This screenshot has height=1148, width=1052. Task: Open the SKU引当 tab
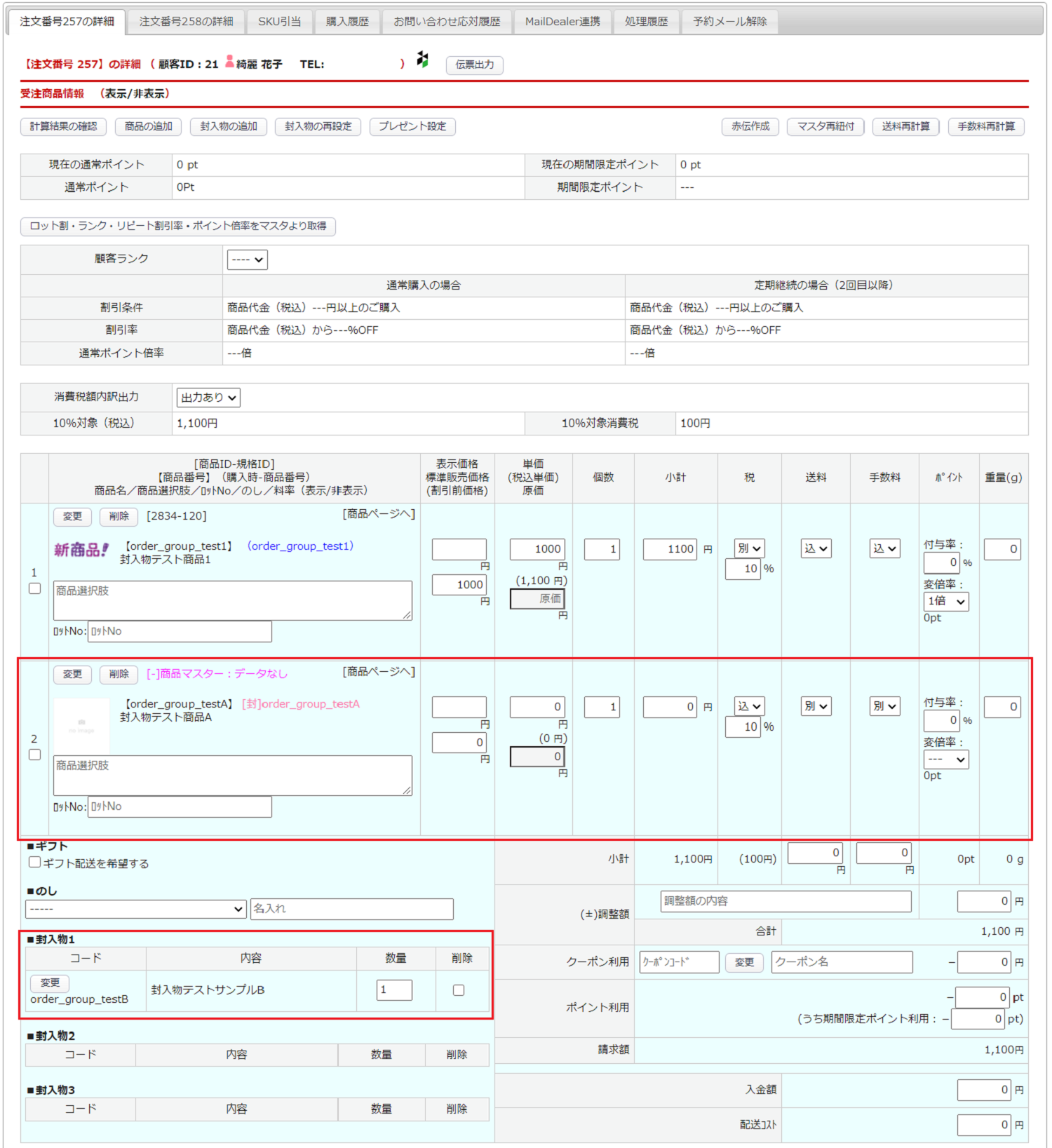279,22
